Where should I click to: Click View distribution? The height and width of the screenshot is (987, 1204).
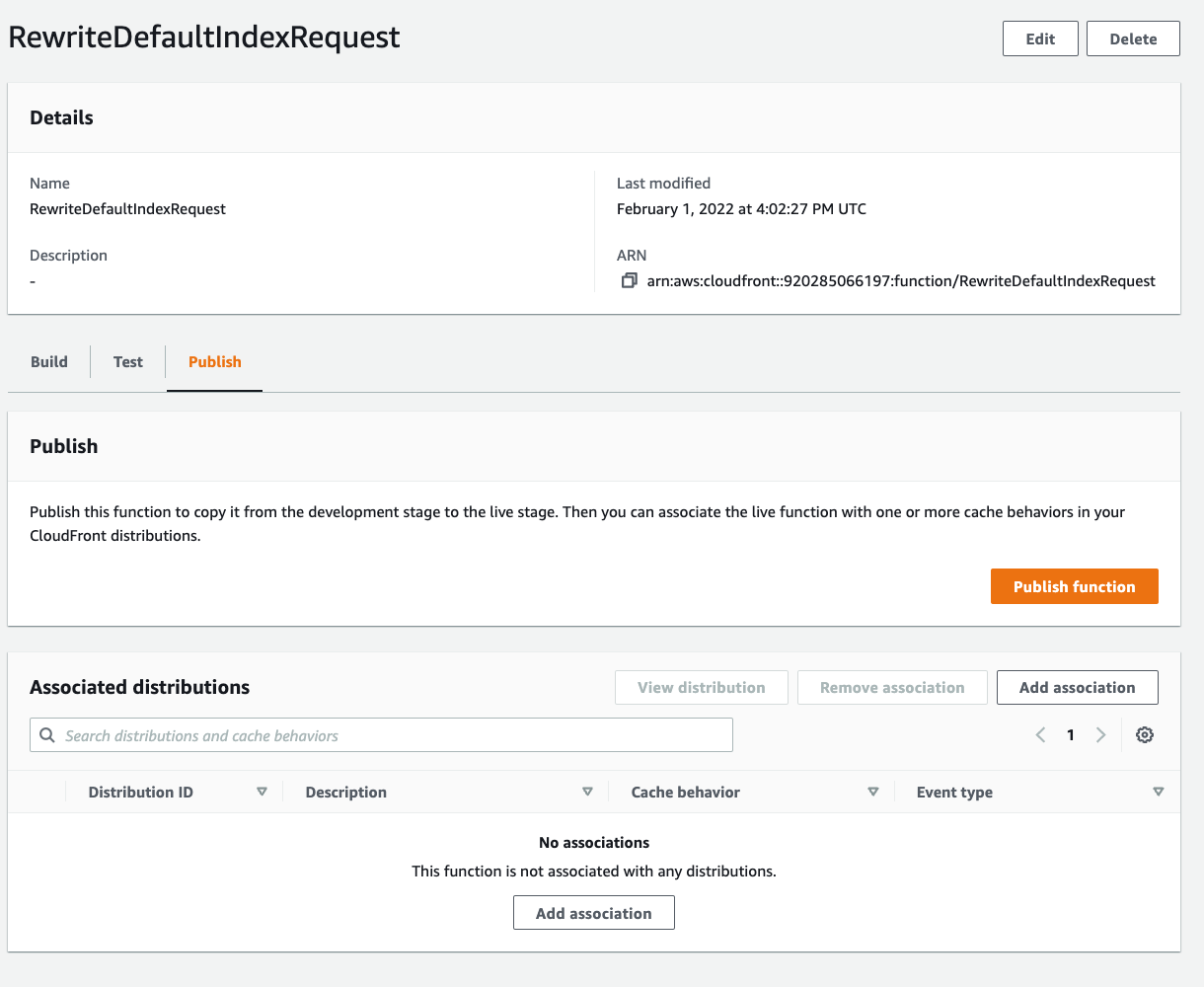pos(701,687)
